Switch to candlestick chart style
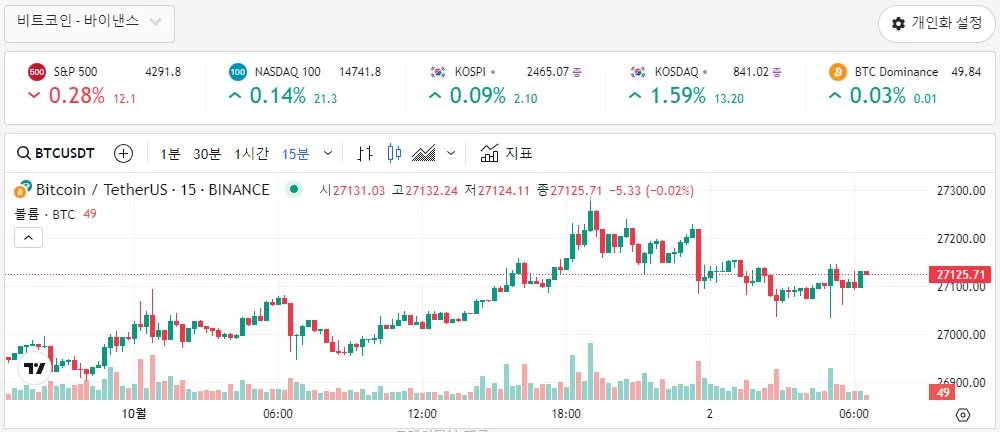Screen dimensions: 1000x432 pos(395,153)
